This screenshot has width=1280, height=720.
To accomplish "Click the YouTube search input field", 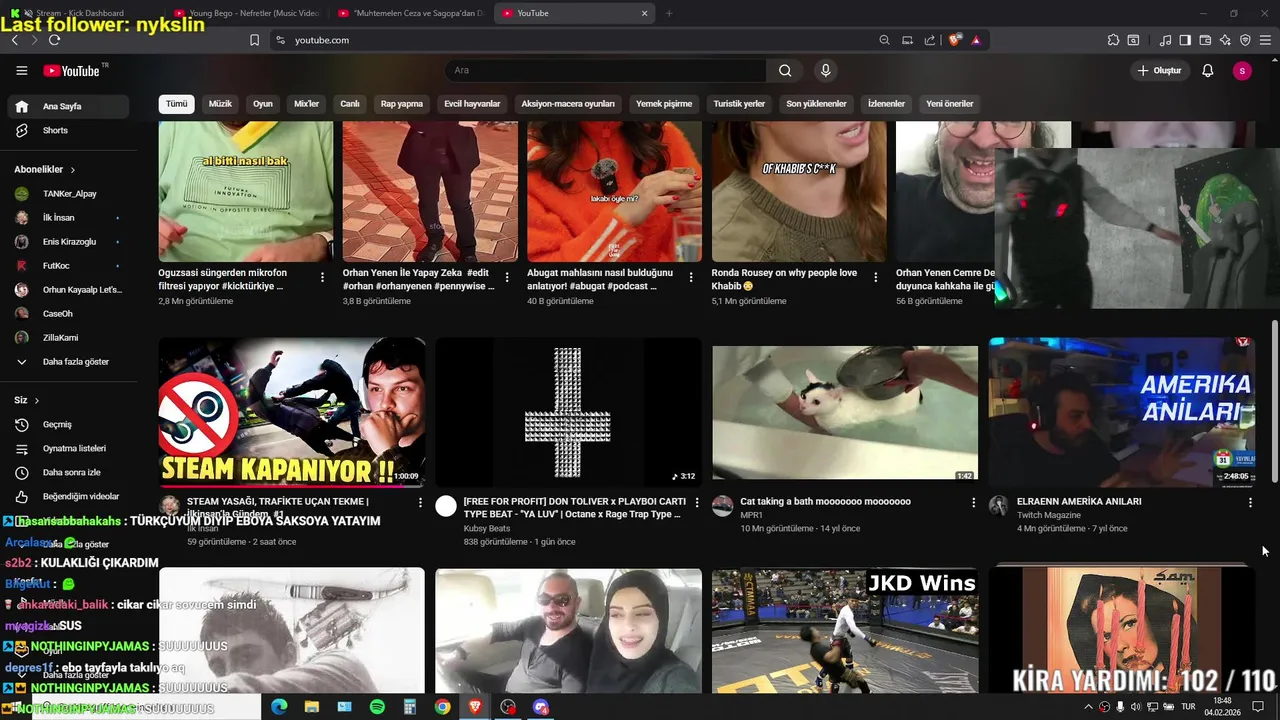I will point(605,71).
